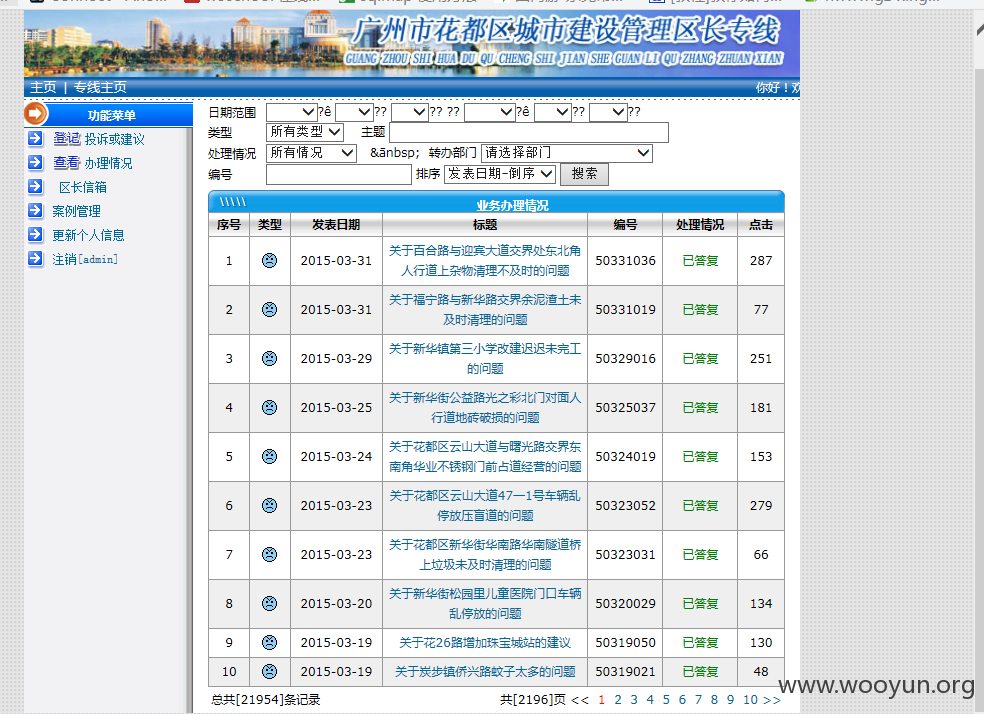
Task: Open the 所有类型 type dropdown
Action: click(x=305, y=132)
